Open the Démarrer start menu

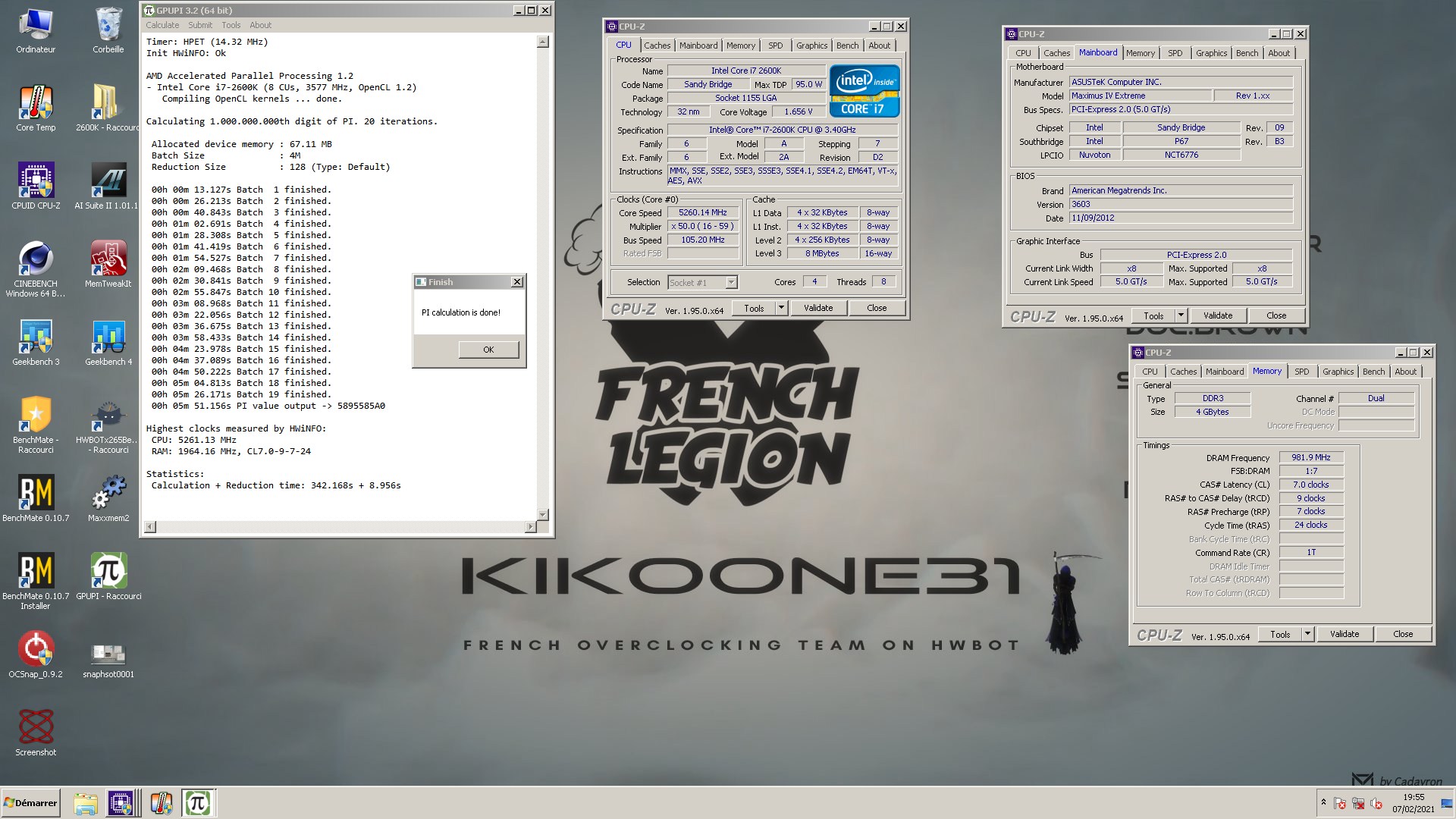30,803
